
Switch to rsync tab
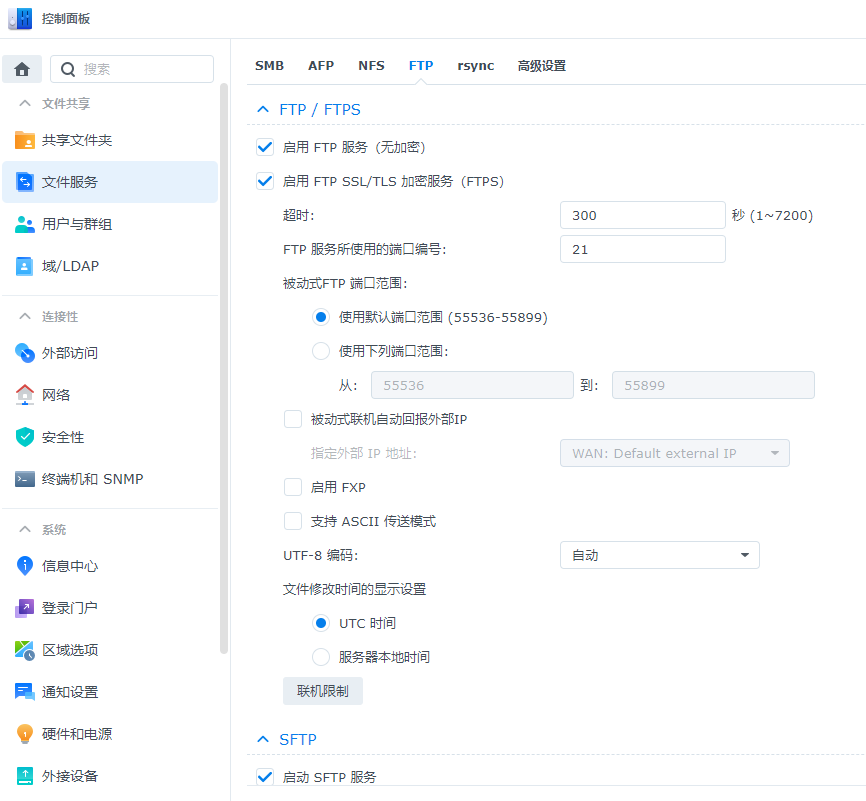476,66
